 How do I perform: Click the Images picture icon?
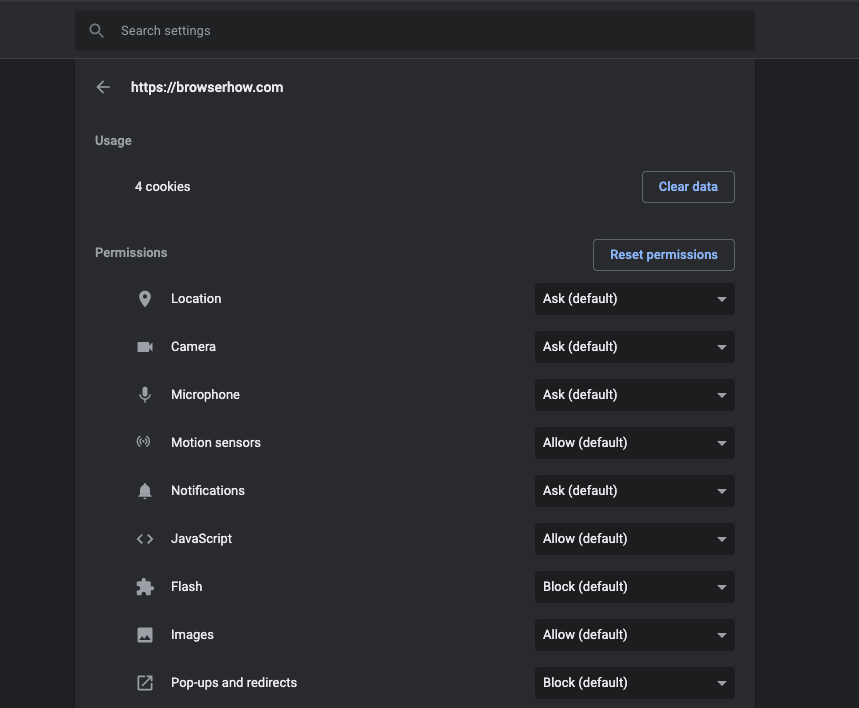(145, 635)
